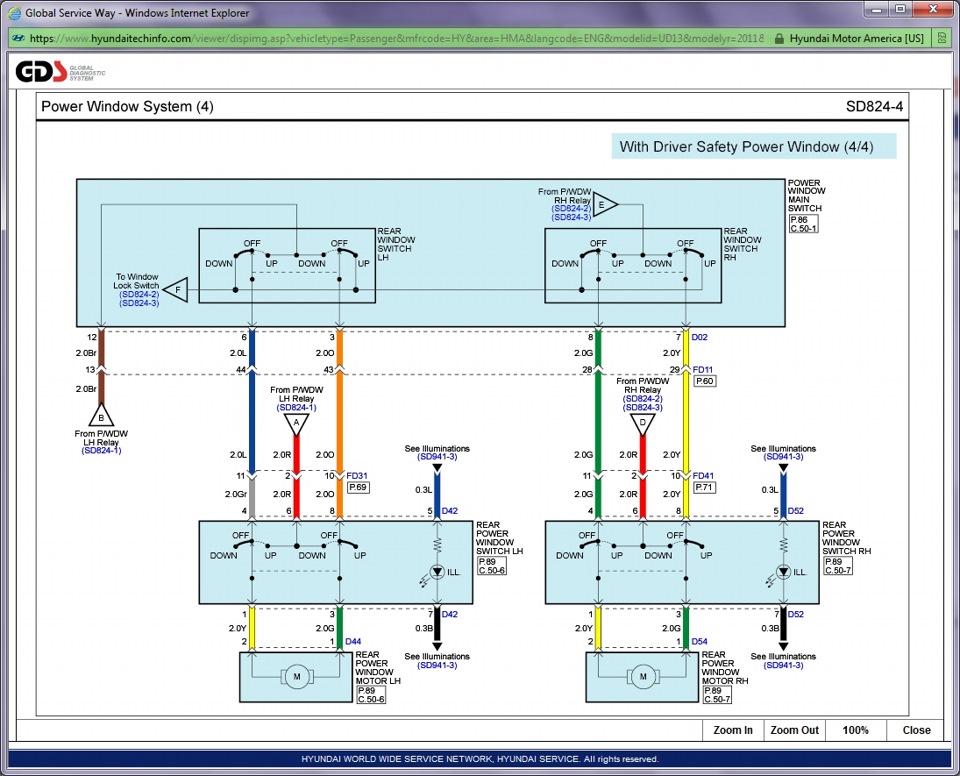The image size is (960, 776).
Task: Click the connector triangle labeled B
Action: point(101,416)
